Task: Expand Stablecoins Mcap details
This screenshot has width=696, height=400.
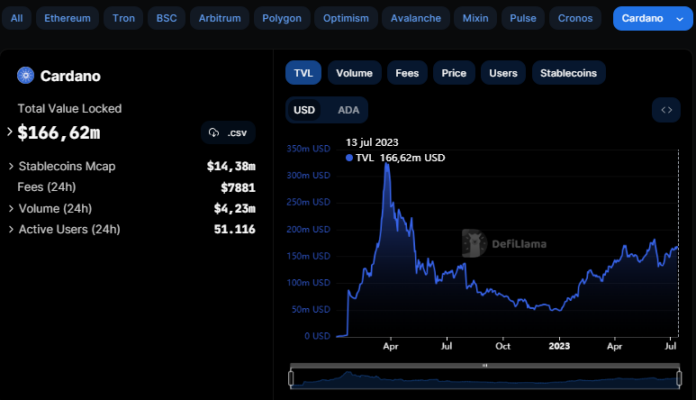Action: (11, 166)
